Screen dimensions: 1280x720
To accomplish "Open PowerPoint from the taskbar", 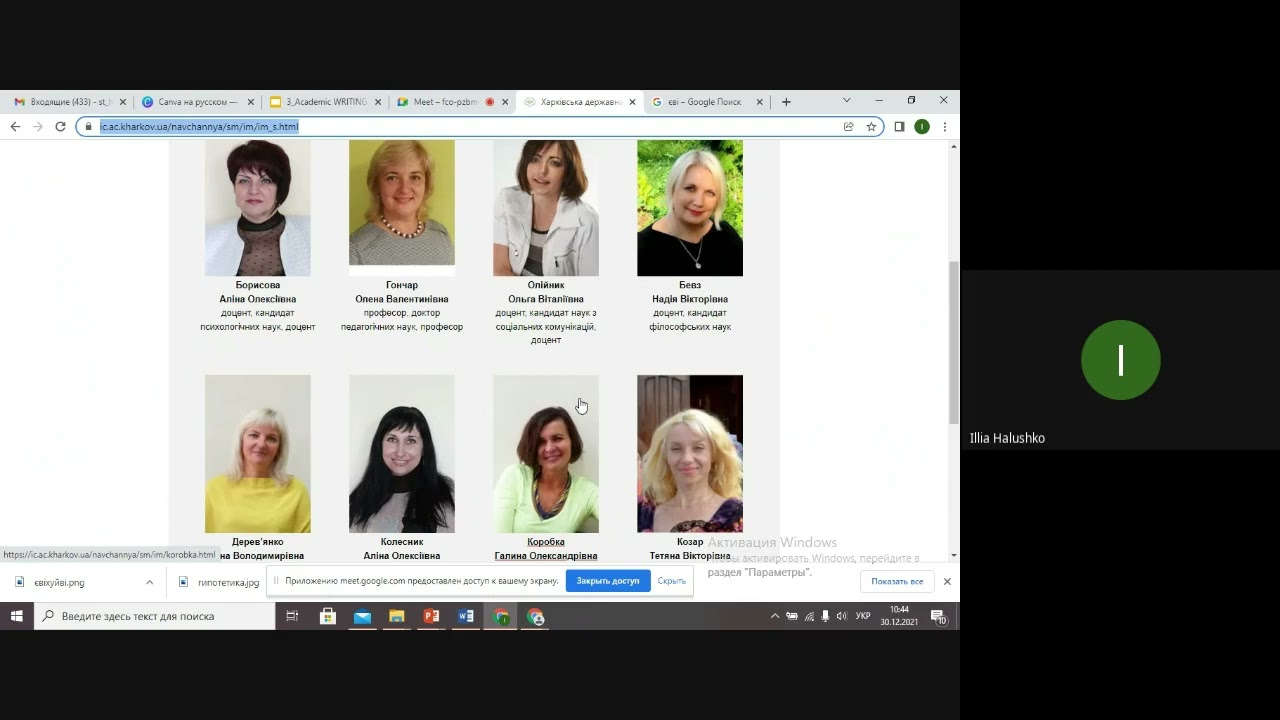I will 431,616.
